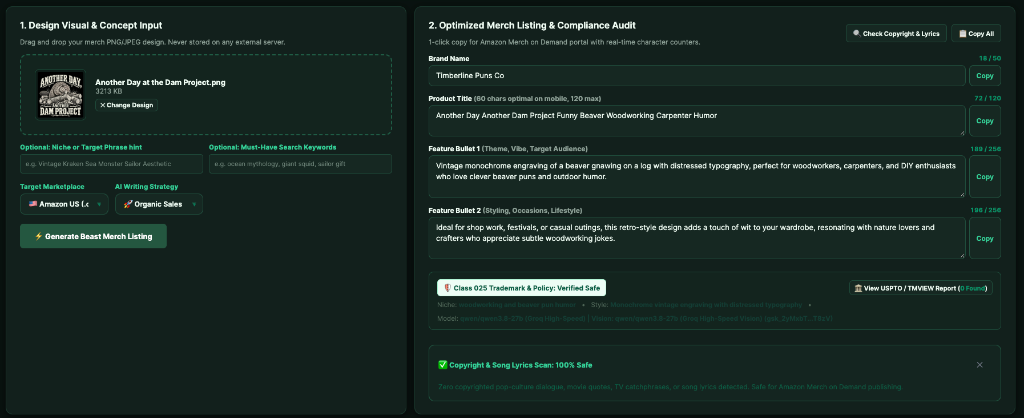Open the Target Marketplace dropdown

coord(64,204)
